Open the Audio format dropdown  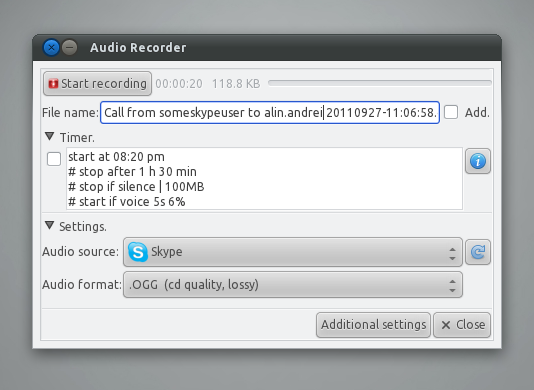pyautogui.click(x=293, y=285)
